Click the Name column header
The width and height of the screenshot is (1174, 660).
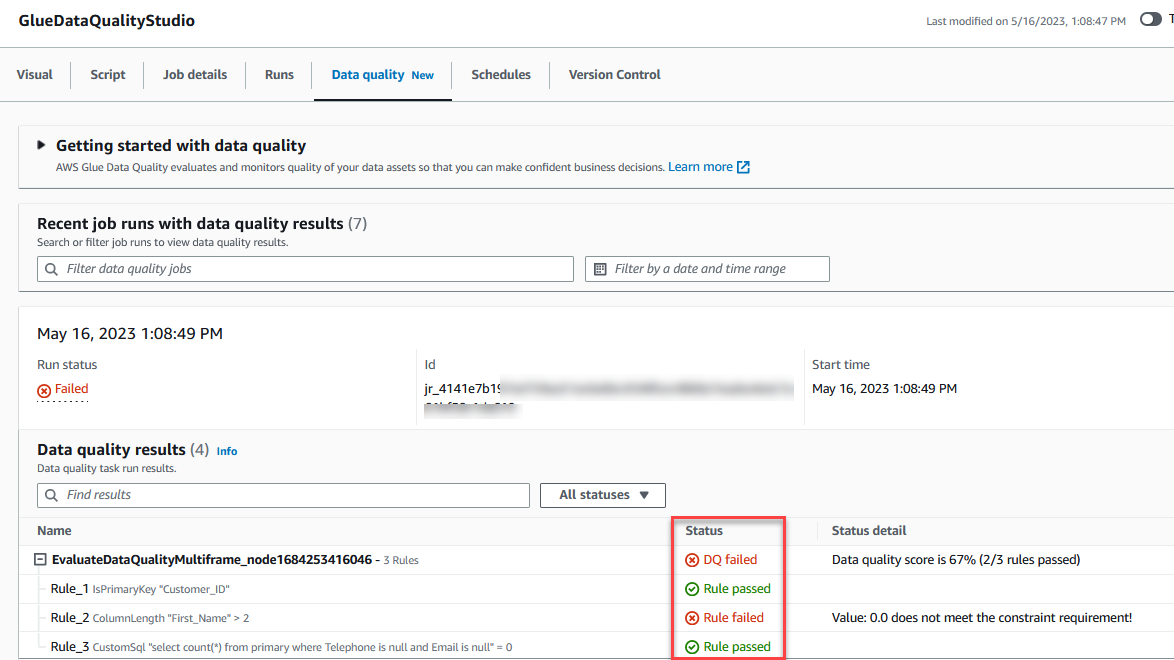tap(55, 530)
